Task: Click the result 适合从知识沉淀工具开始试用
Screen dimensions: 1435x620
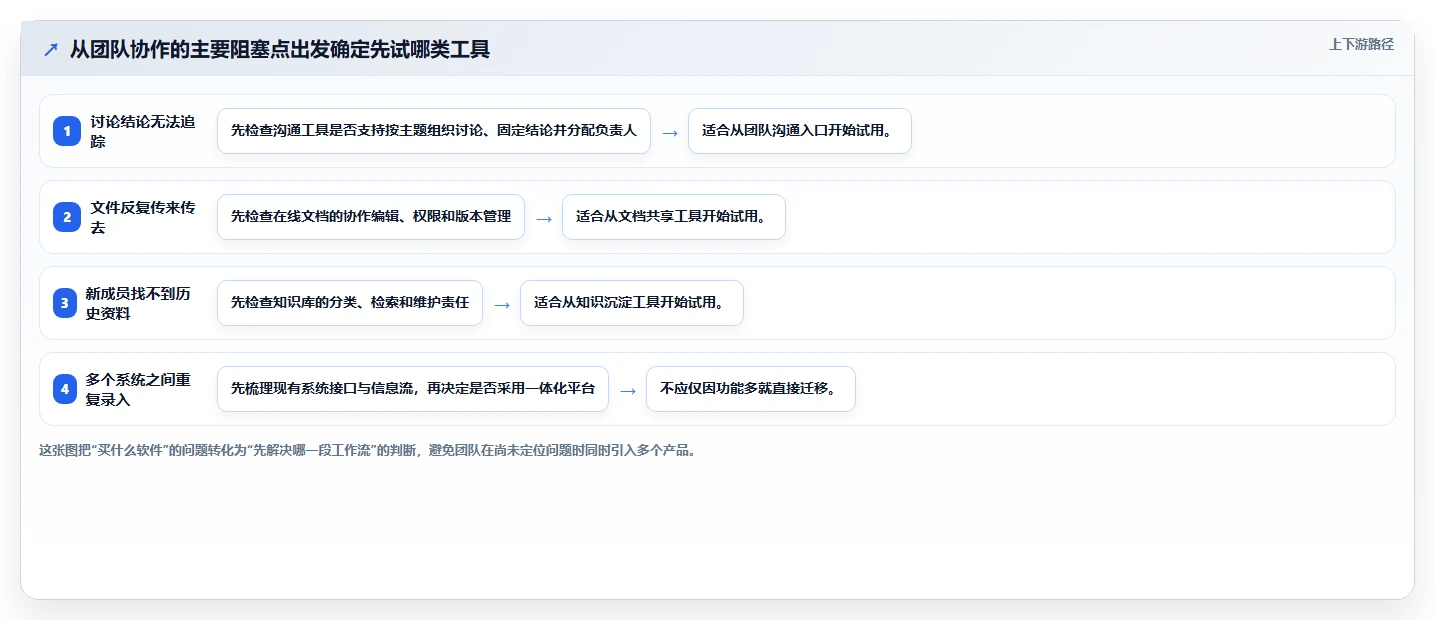Action: pos(632,303)
